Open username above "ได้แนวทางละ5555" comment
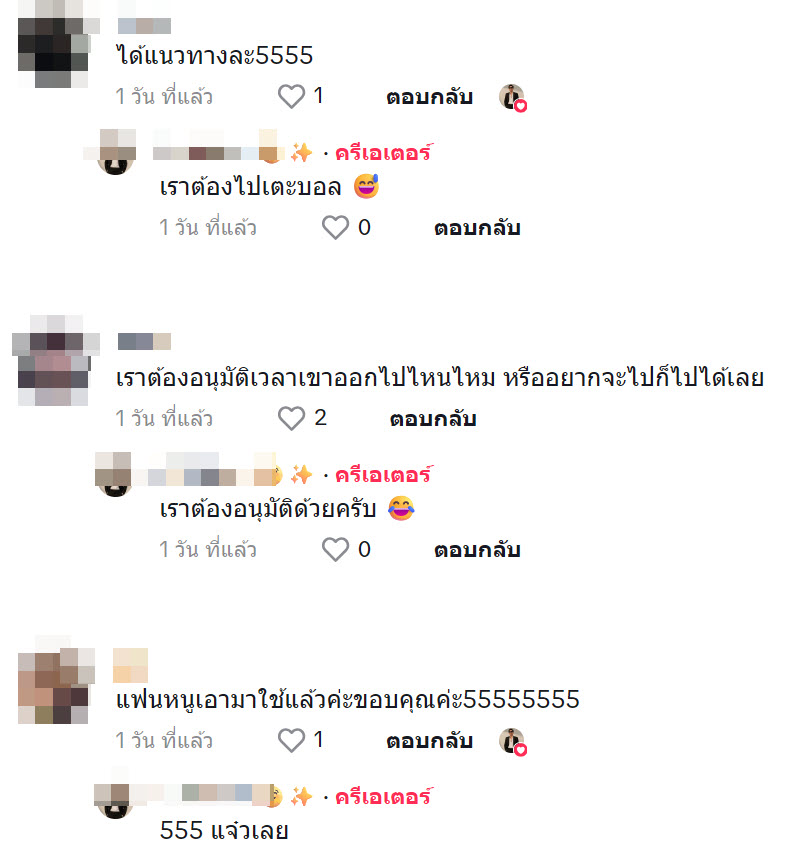 (144, 26)
